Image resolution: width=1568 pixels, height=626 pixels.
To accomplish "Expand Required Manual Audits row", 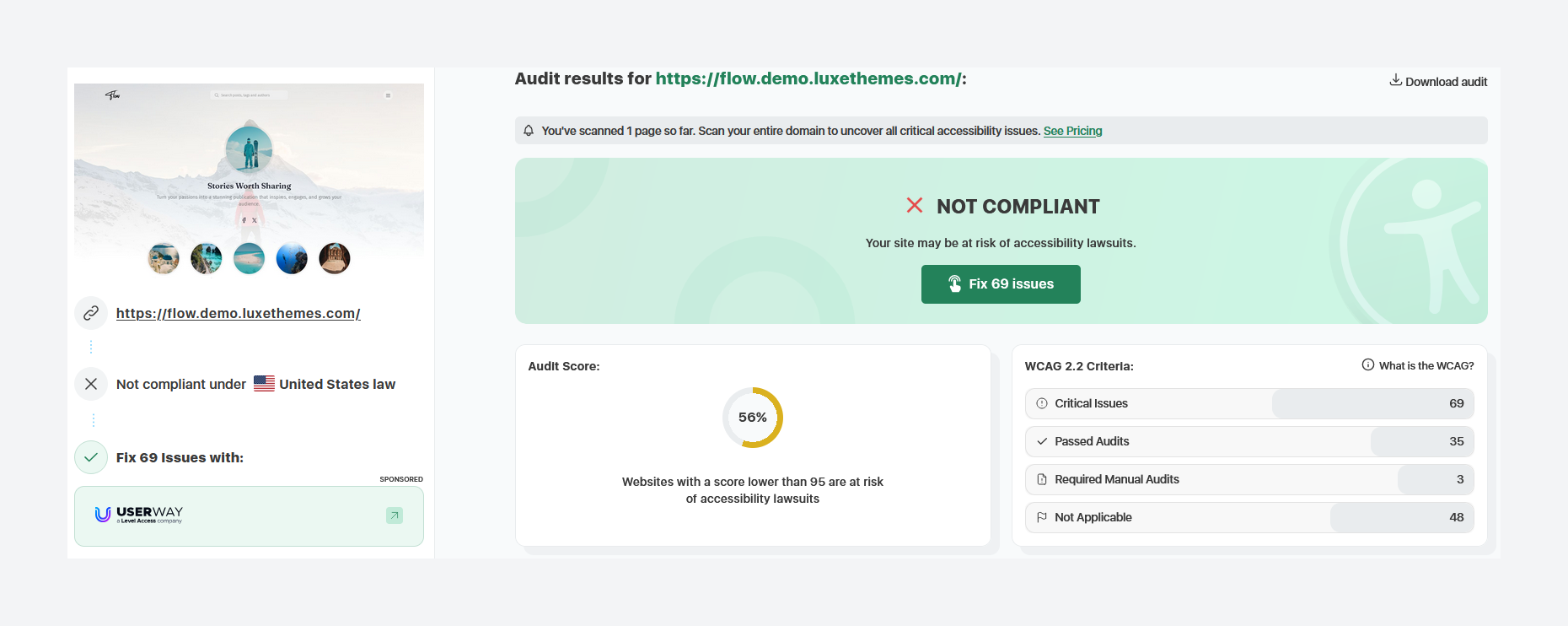I will coord(1248,479).
